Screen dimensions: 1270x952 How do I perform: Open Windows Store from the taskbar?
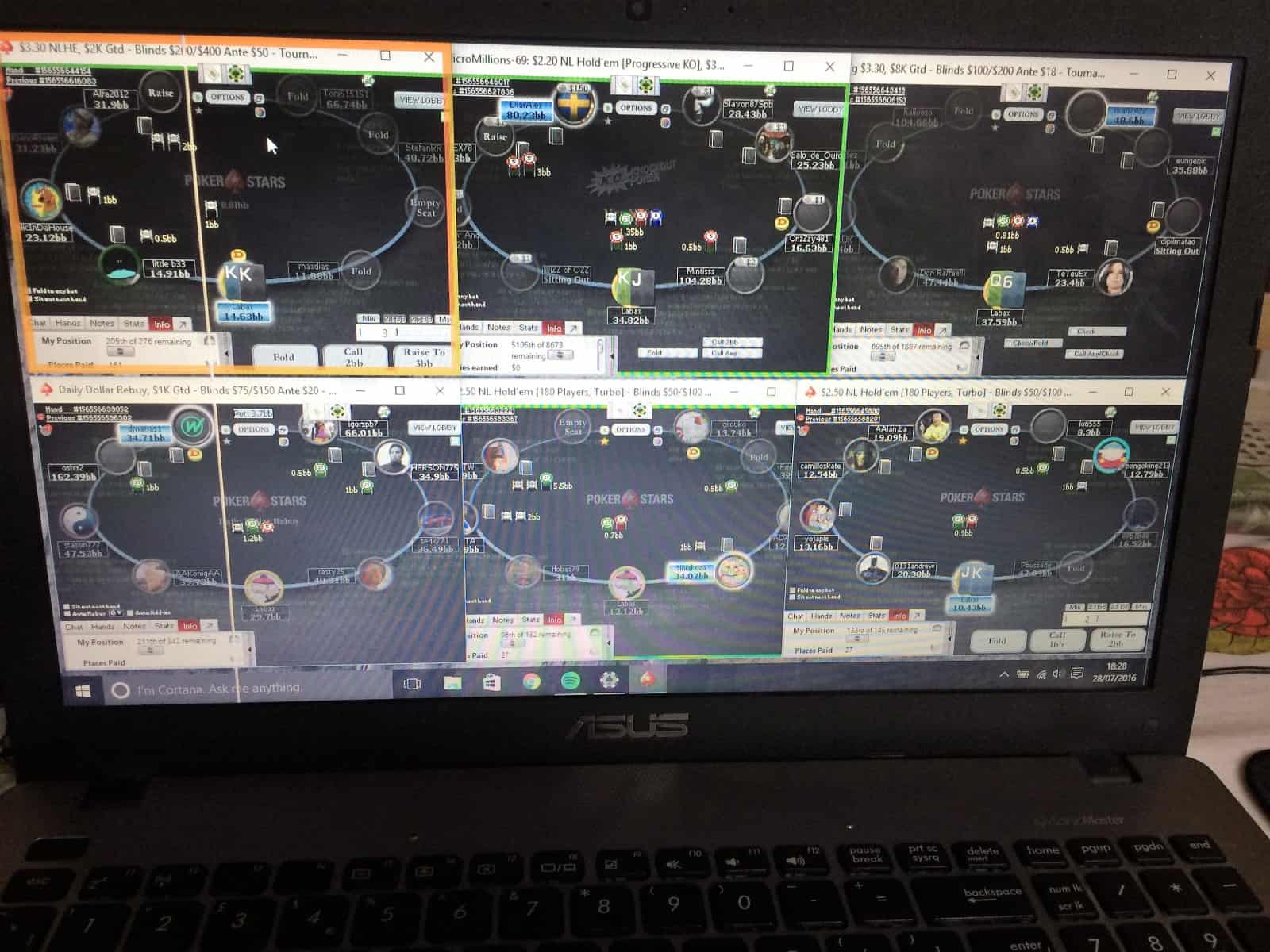click(x=491, y=682)
